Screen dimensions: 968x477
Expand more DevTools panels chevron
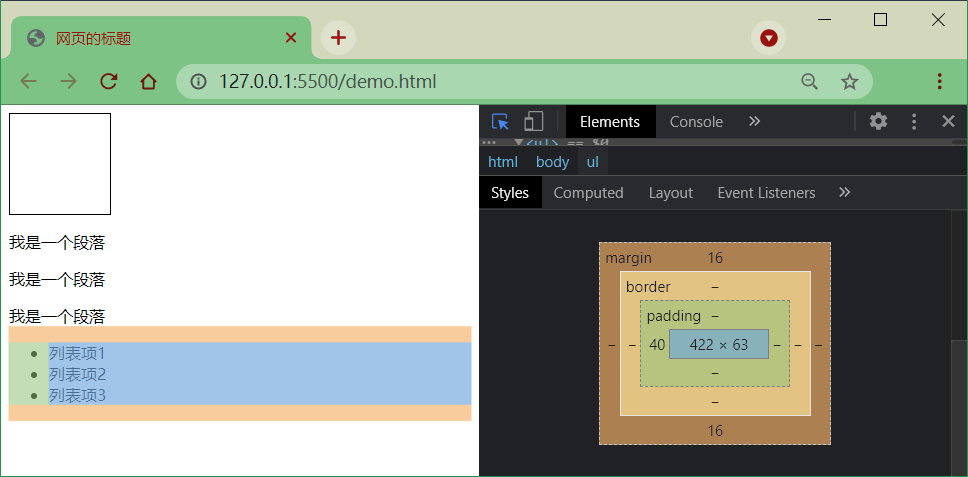click(754, 122)
